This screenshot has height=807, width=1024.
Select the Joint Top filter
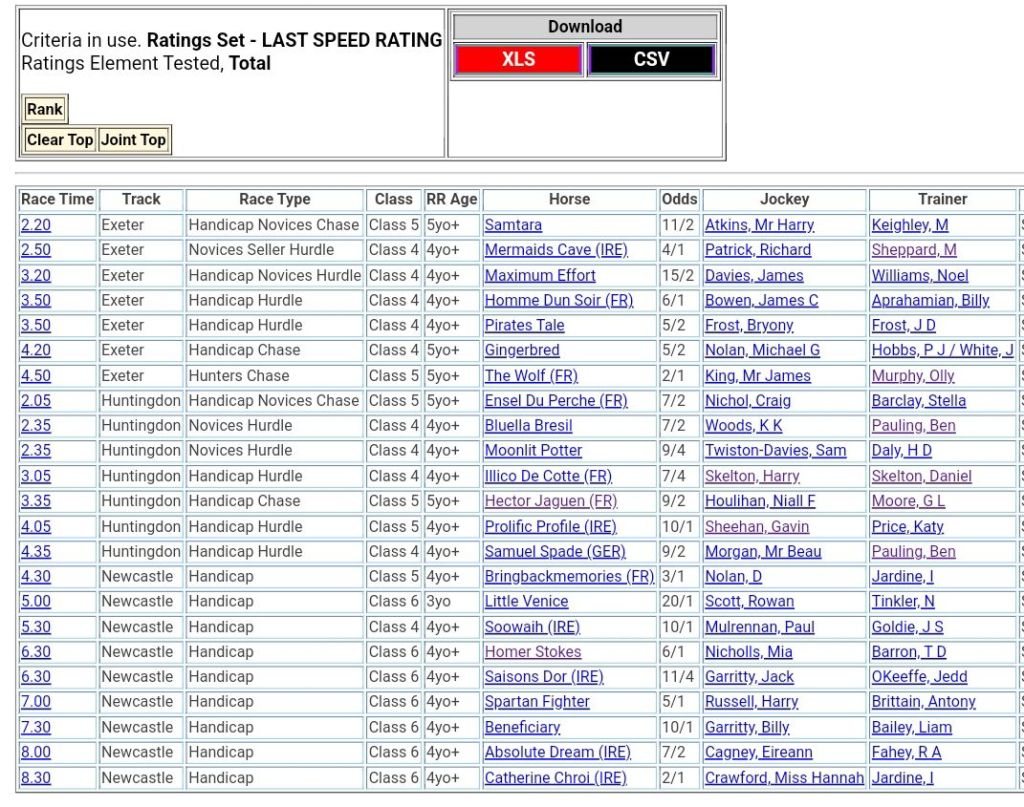(133, 140)
